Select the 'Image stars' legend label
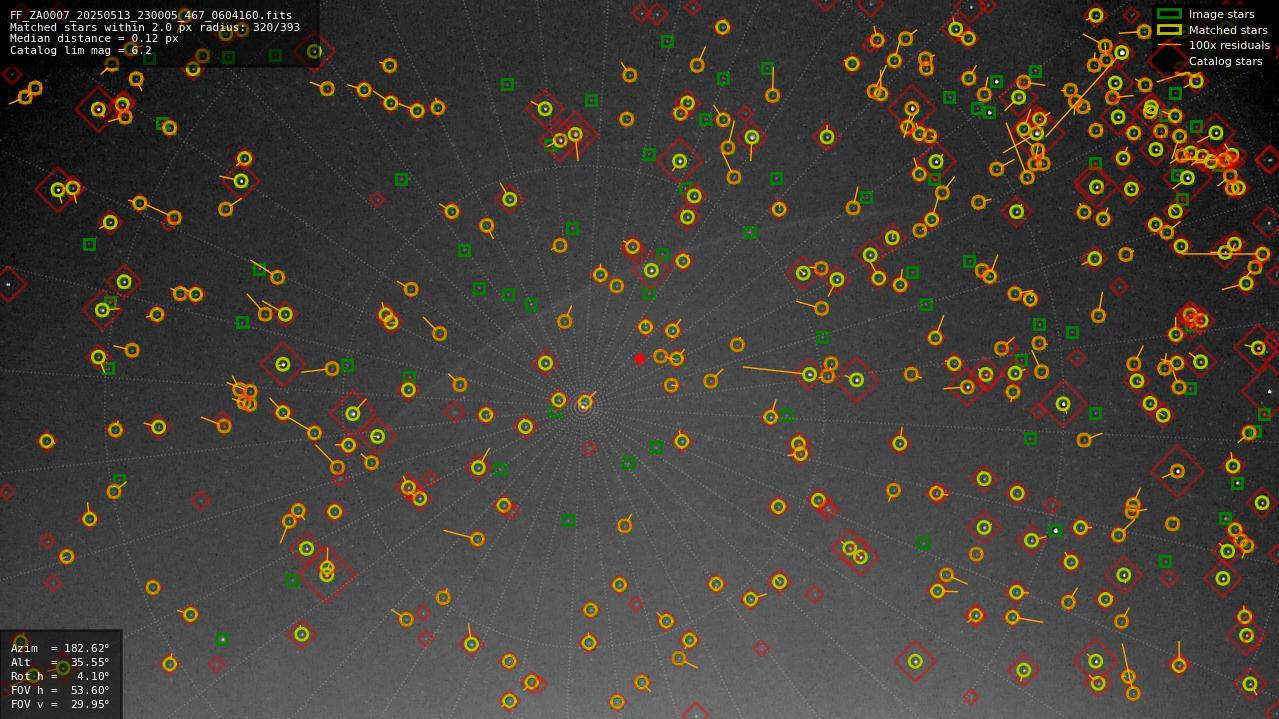 tap(1221, 14)
